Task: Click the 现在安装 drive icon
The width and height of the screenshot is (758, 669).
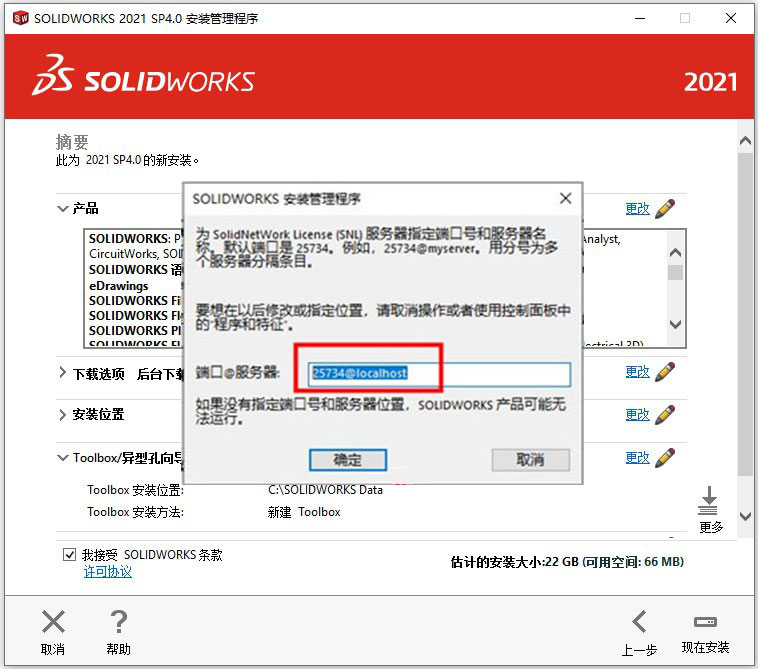Action: 705,622
